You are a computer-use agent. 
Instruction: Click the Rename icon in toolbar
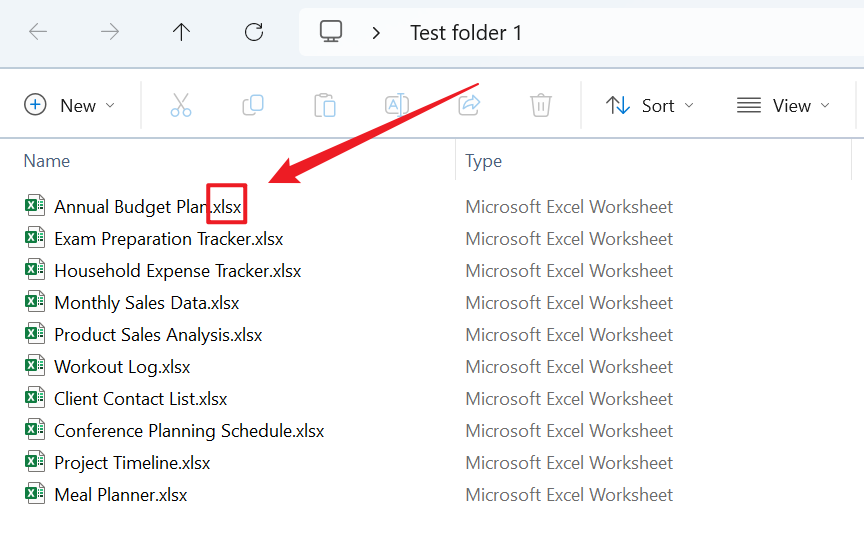point(397,105)
